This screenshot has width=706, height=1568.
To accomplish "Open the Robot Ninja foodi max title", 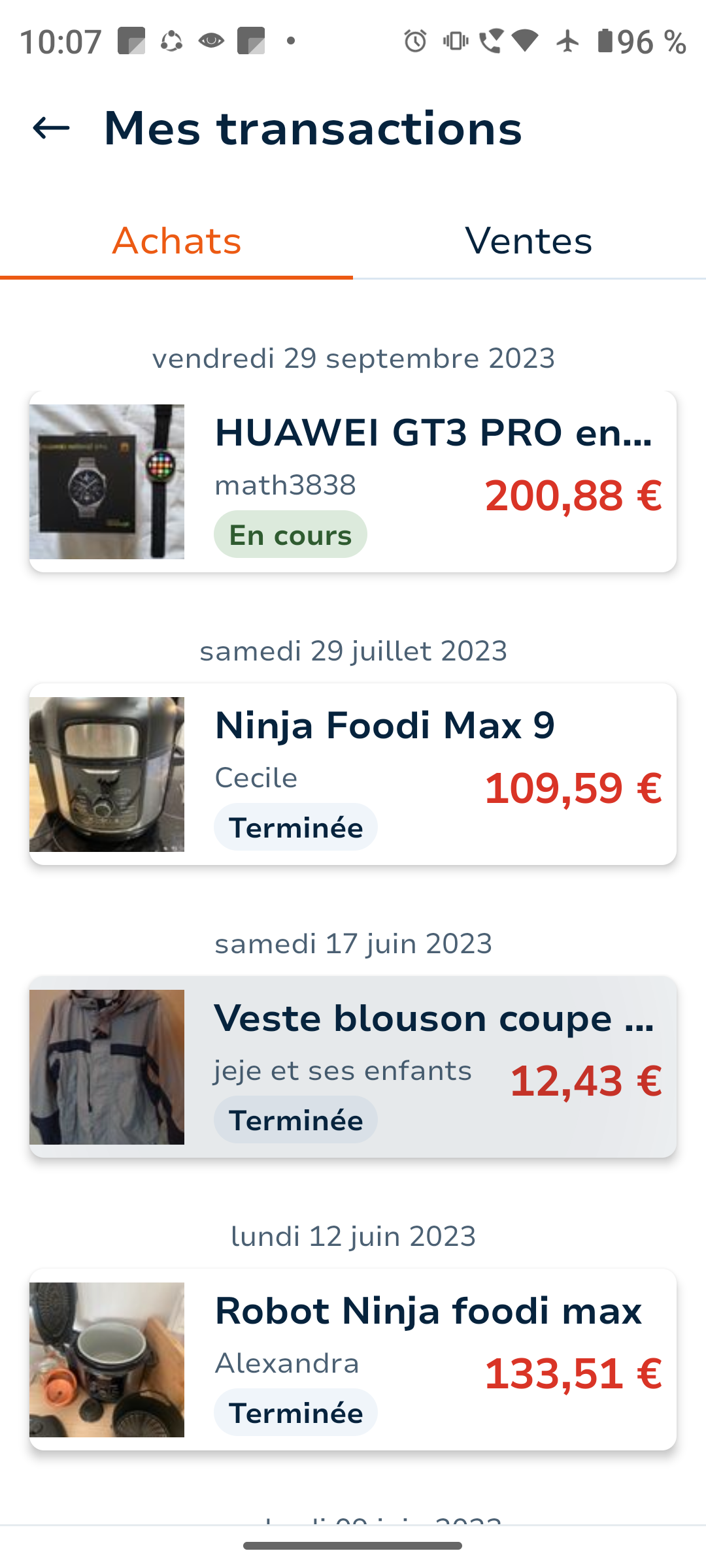I will click(x=428, y=1311).
